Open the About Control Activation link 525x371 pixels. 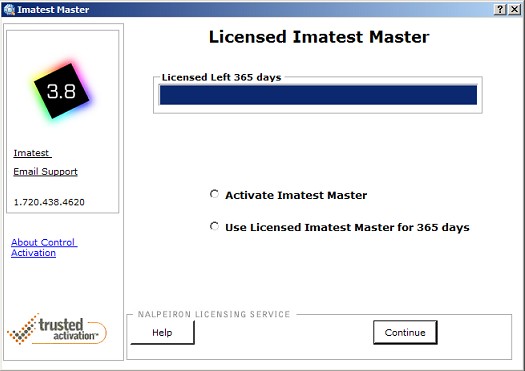coord(44,247)
